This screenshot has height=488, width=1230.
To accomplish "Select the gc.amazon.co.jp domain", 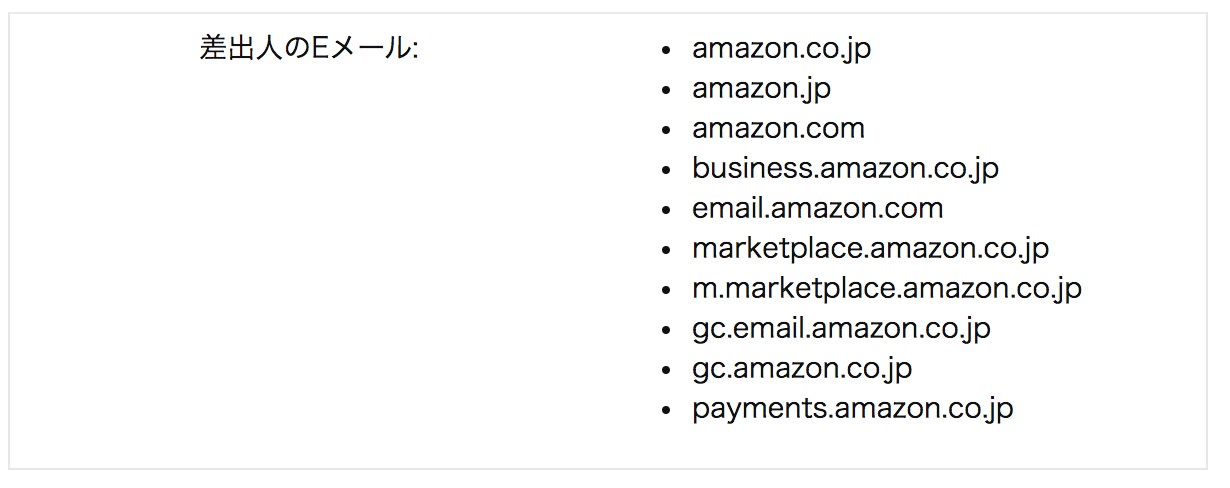I will pos(801,368).
